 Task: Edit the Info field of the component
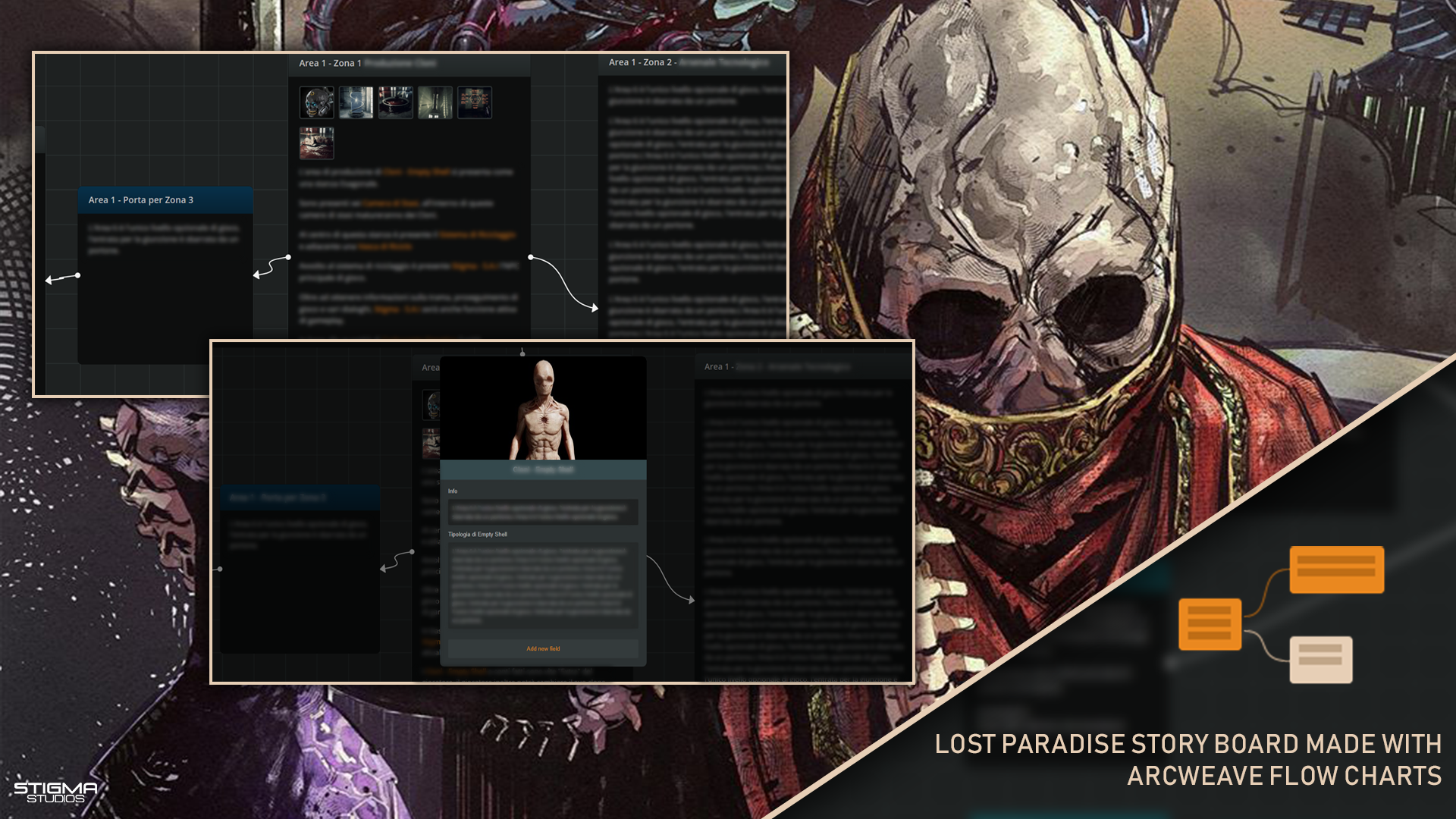click(543, 512)
